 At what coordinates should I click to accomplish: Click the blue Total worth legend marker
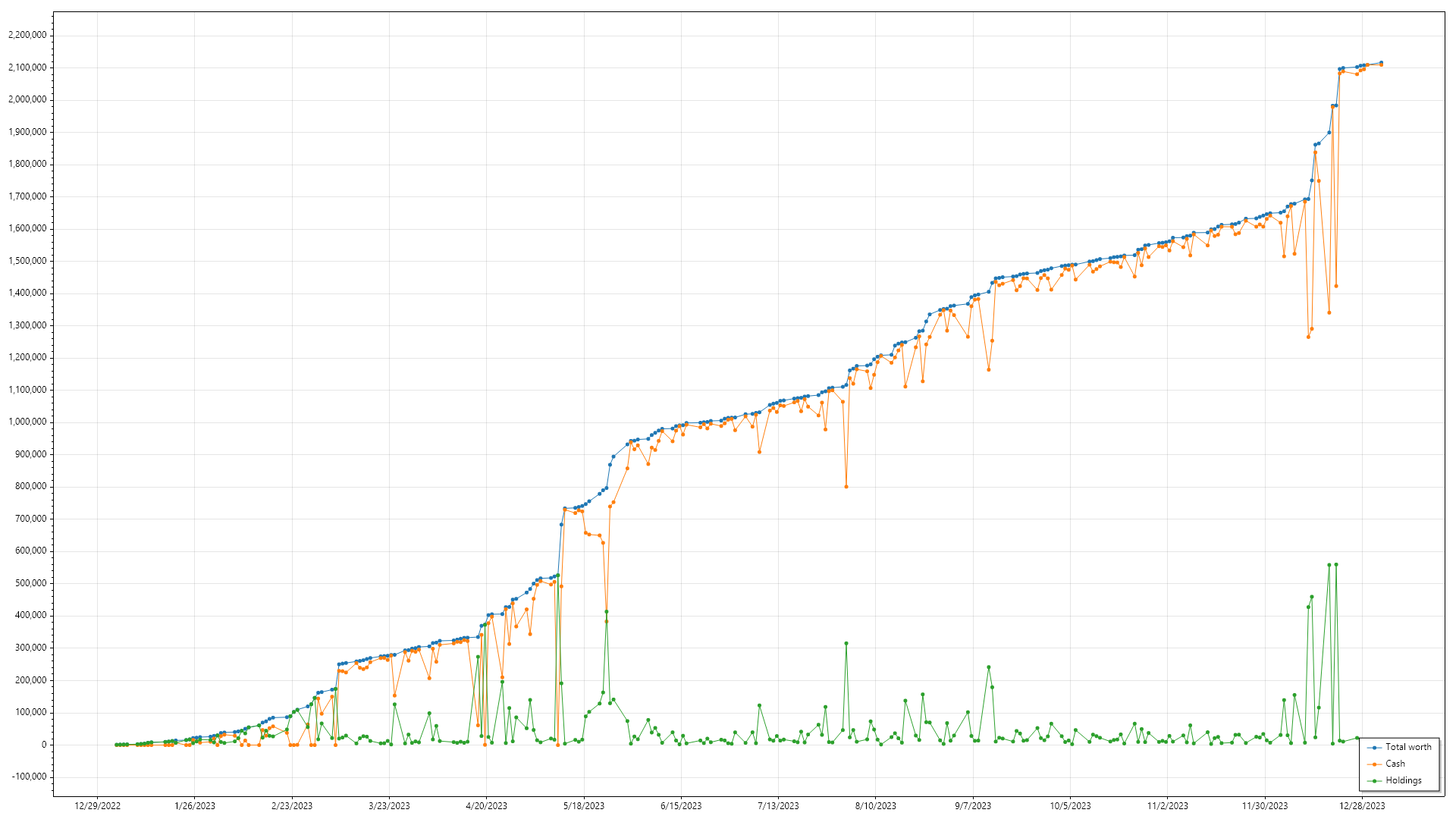coord(1374,747)
